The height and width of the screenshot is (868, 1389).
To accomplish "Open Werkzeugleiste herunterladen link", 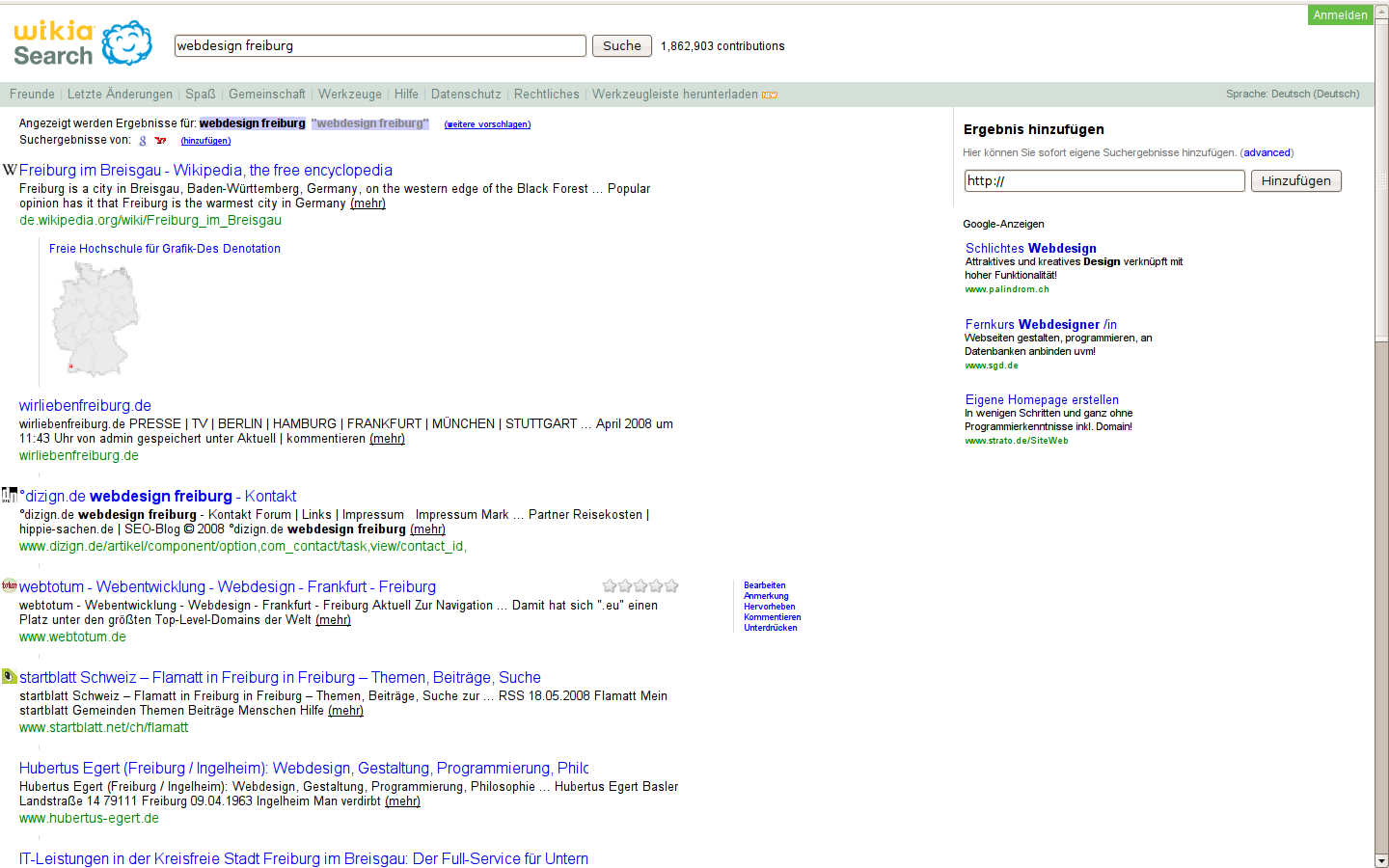I will tap(675, 94).
